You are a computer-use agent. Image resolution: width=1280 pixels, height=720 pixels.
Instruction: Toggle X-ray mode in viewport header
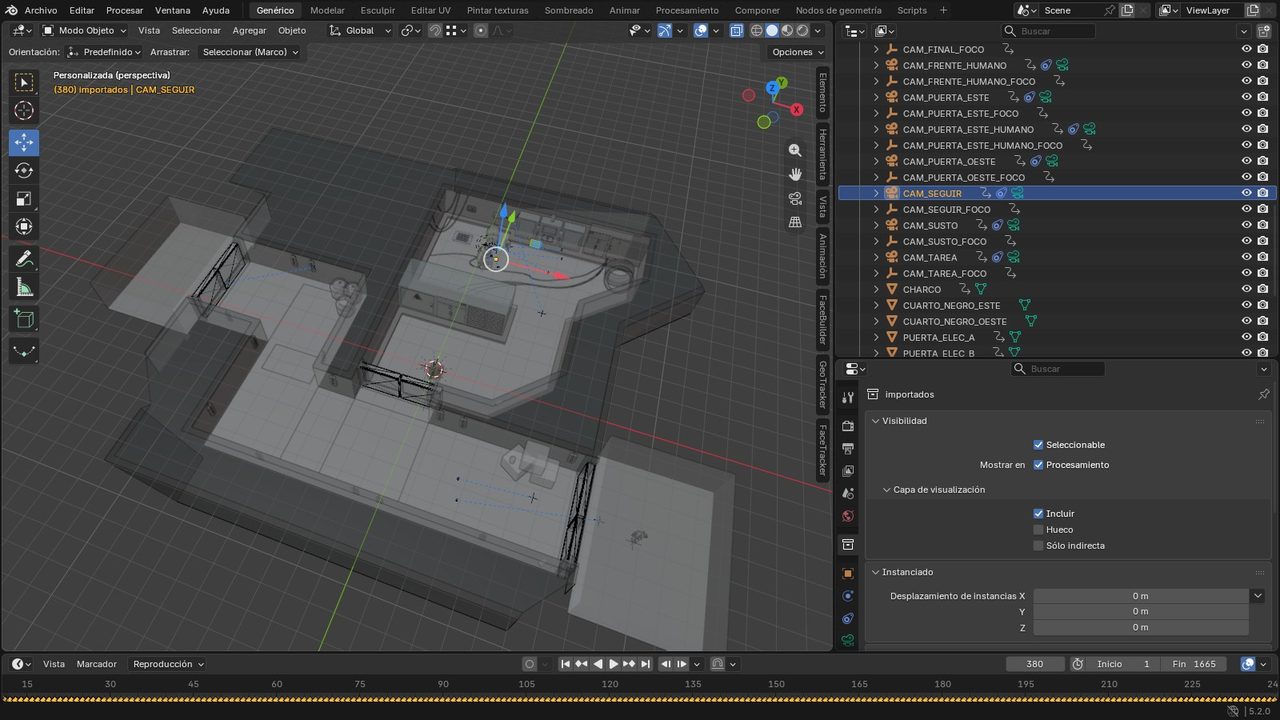[736, 30]
